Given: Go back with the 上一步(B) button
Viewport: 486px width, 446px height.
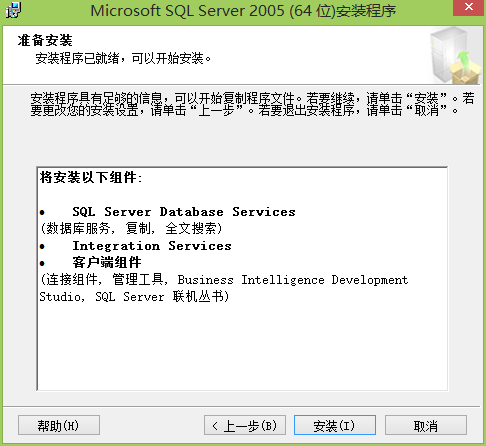Looking at the screenshot, I should (x=245, y=425).
